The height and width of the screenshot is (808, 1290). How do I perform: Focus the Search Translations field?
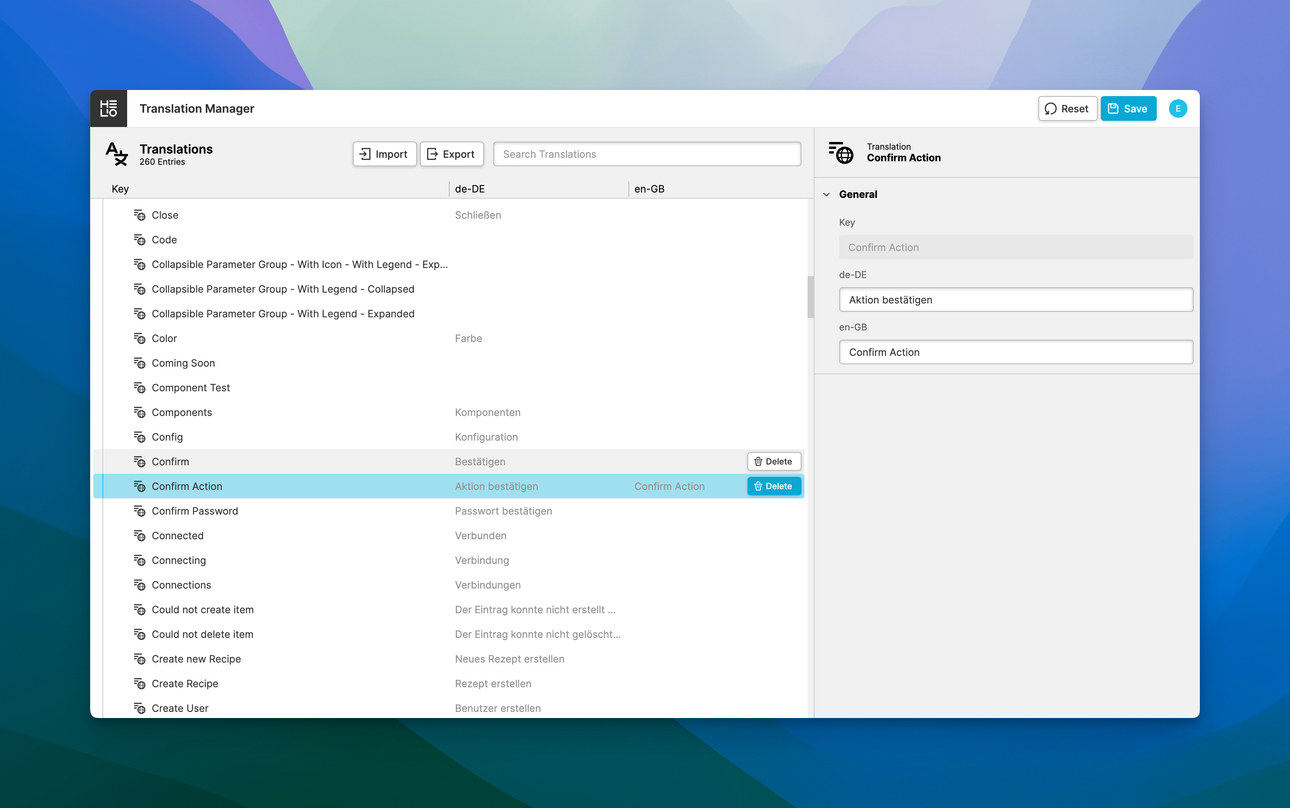646,154
